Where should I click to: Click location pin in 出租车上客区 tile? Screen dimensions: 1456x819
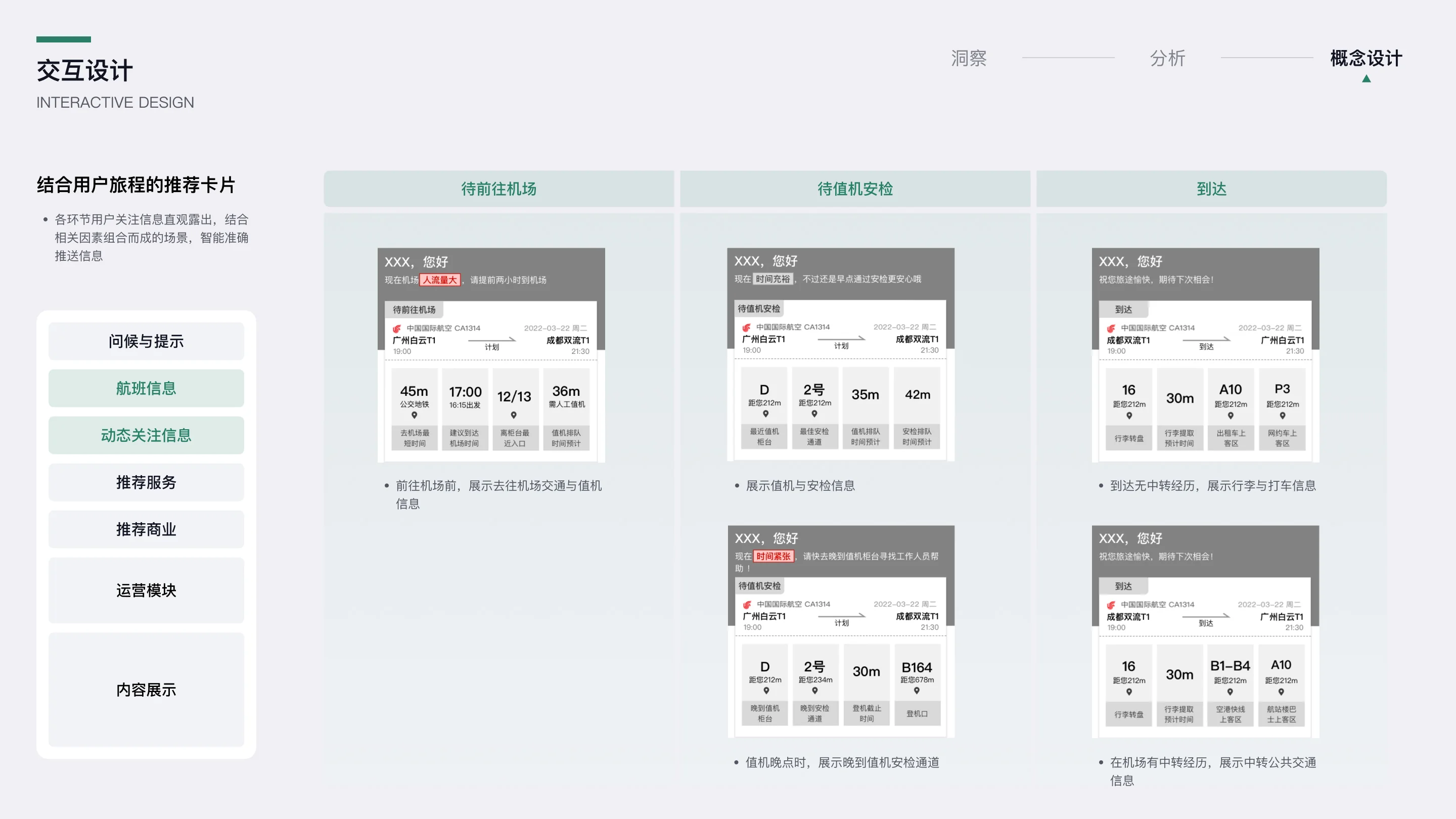point(1231,416)
